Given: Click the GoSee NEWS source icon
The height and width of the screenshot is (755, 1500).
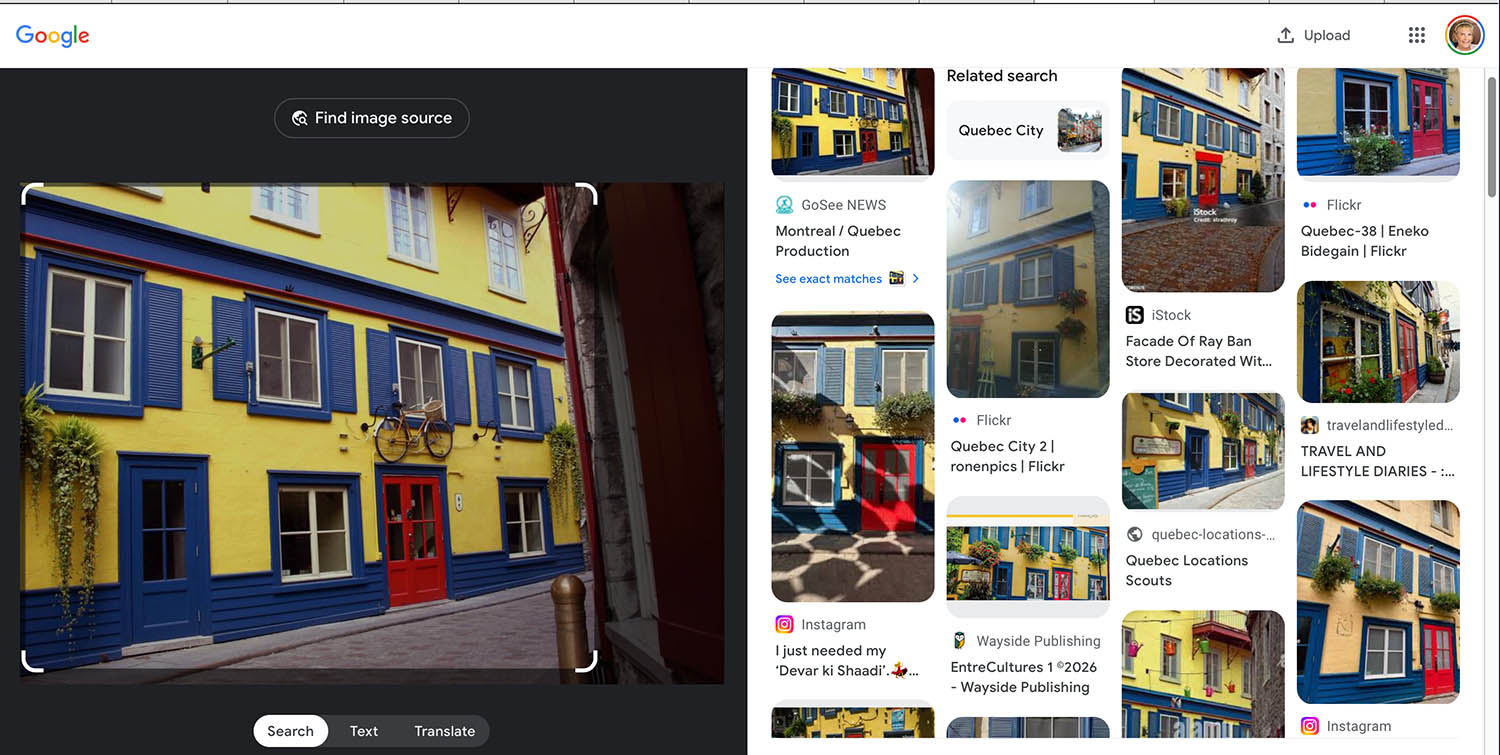Looking at the screenshot, I should [785, 205].
